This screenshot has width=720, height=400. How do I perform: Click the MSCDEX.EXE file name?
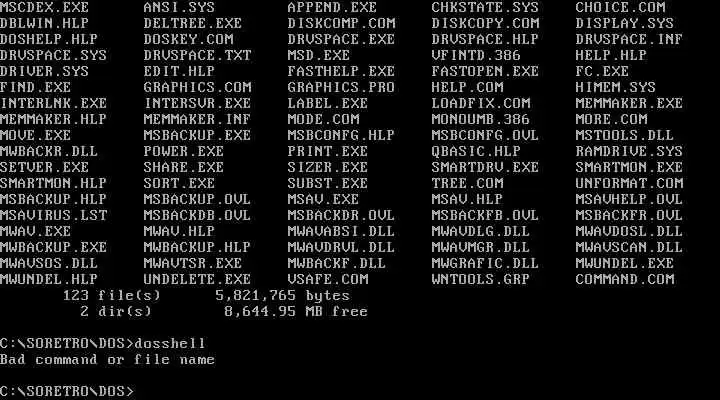tap(45, 7)
